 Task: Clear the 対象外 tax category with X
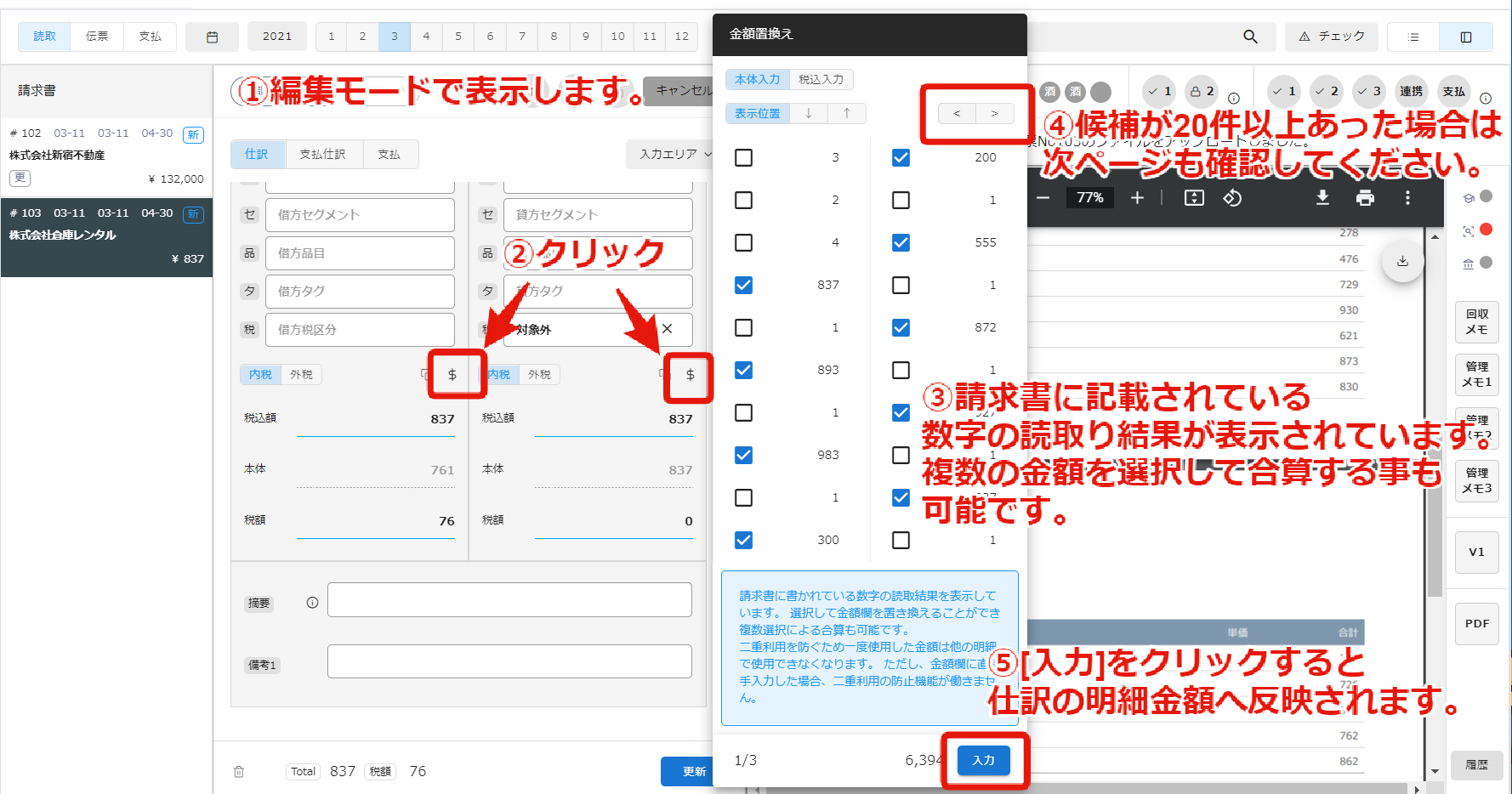pyautogui.click(x=667, y=329)
